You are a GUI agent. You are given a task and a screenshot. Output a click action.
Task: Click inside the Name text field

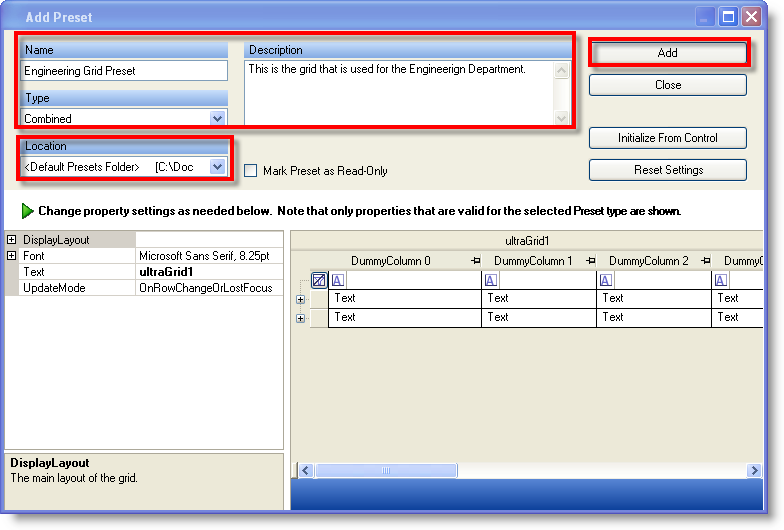tap(125, 71)
